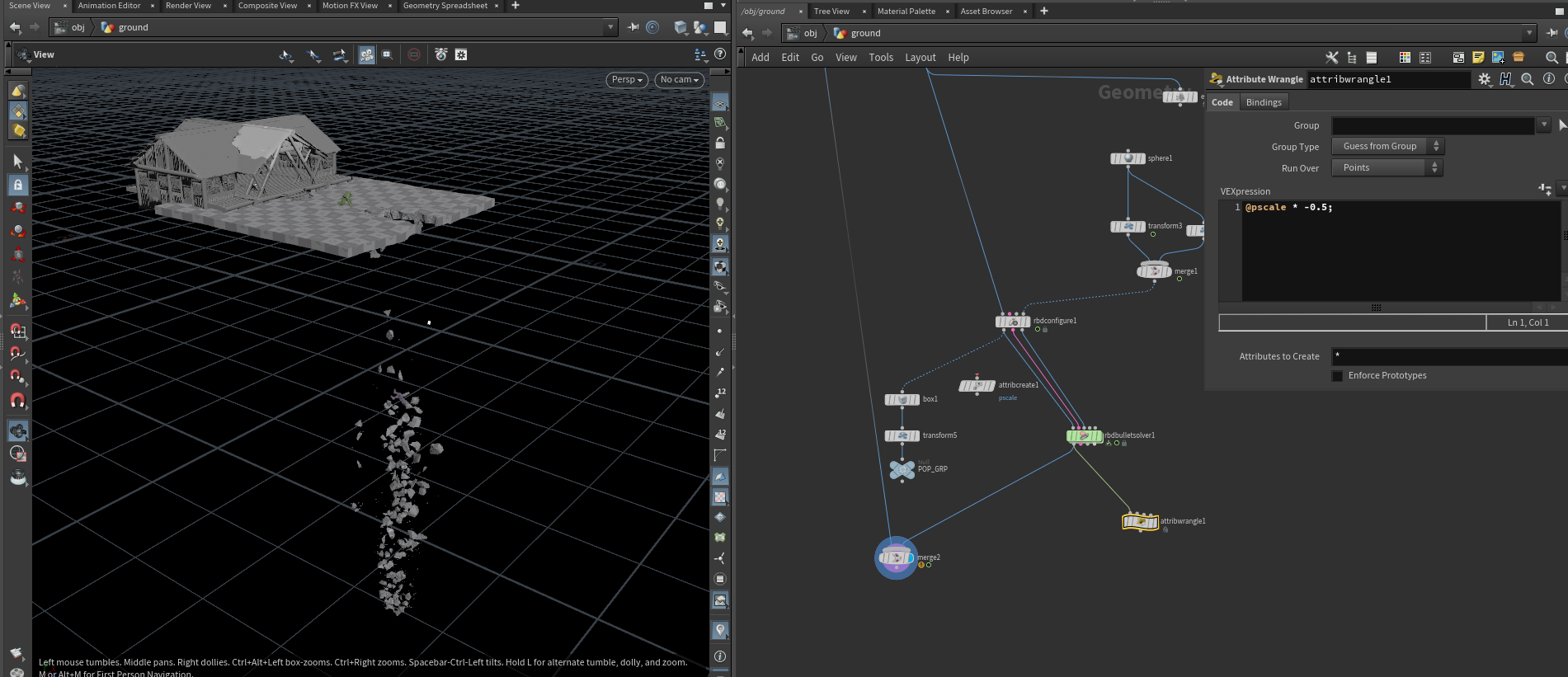Select the arrow Select tool in left toolbar

tap(17, 161)
